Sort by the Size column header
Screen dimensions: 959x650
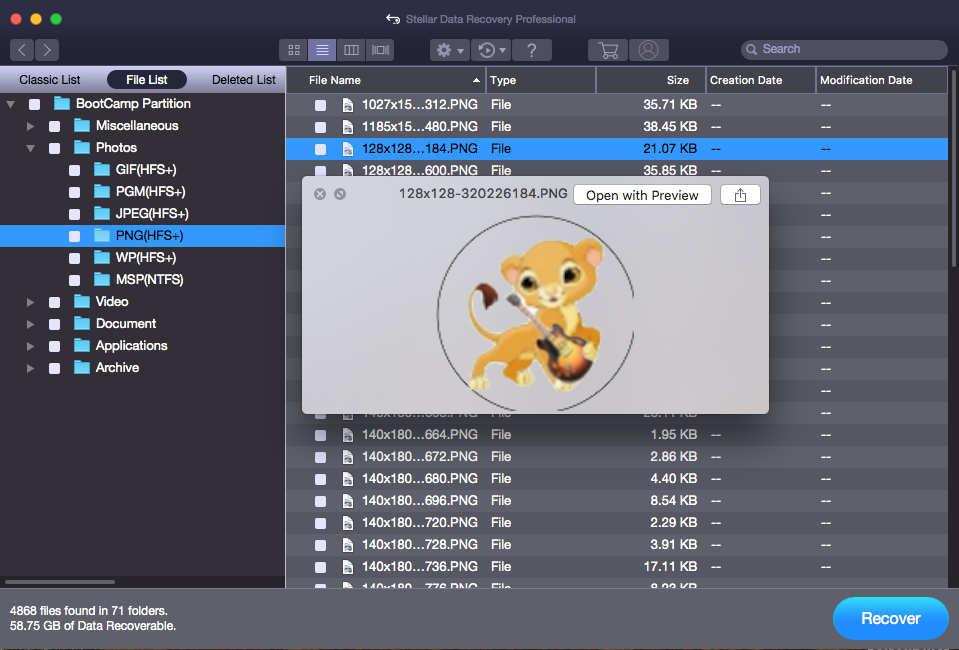coord(651,80)
